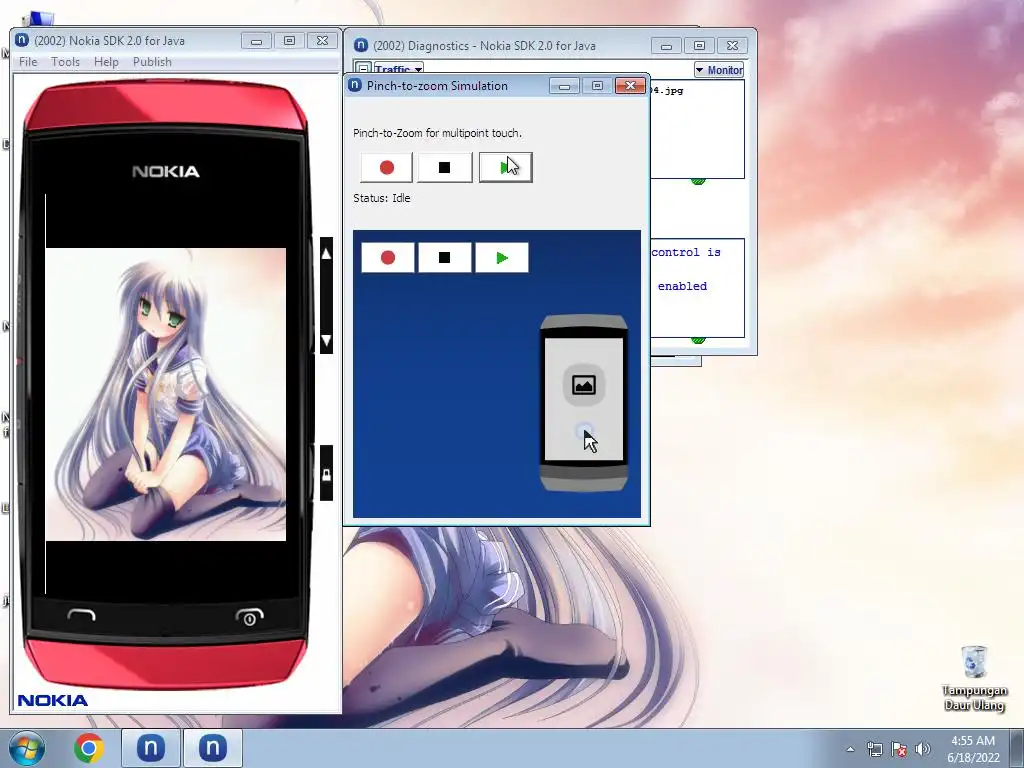
Task: Click the Windows Start button
Action: pyautogui.click(x=27, y=748)
